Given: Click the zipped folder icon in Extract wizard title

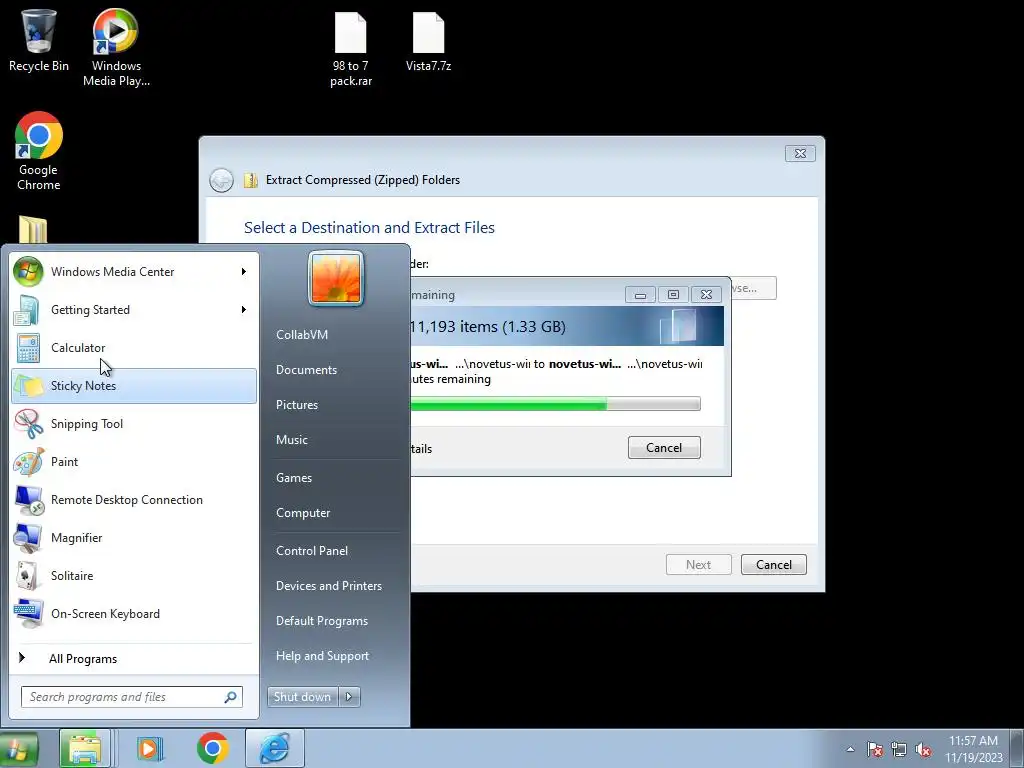Looking at the screenshot, I should (x=251, y=180).
